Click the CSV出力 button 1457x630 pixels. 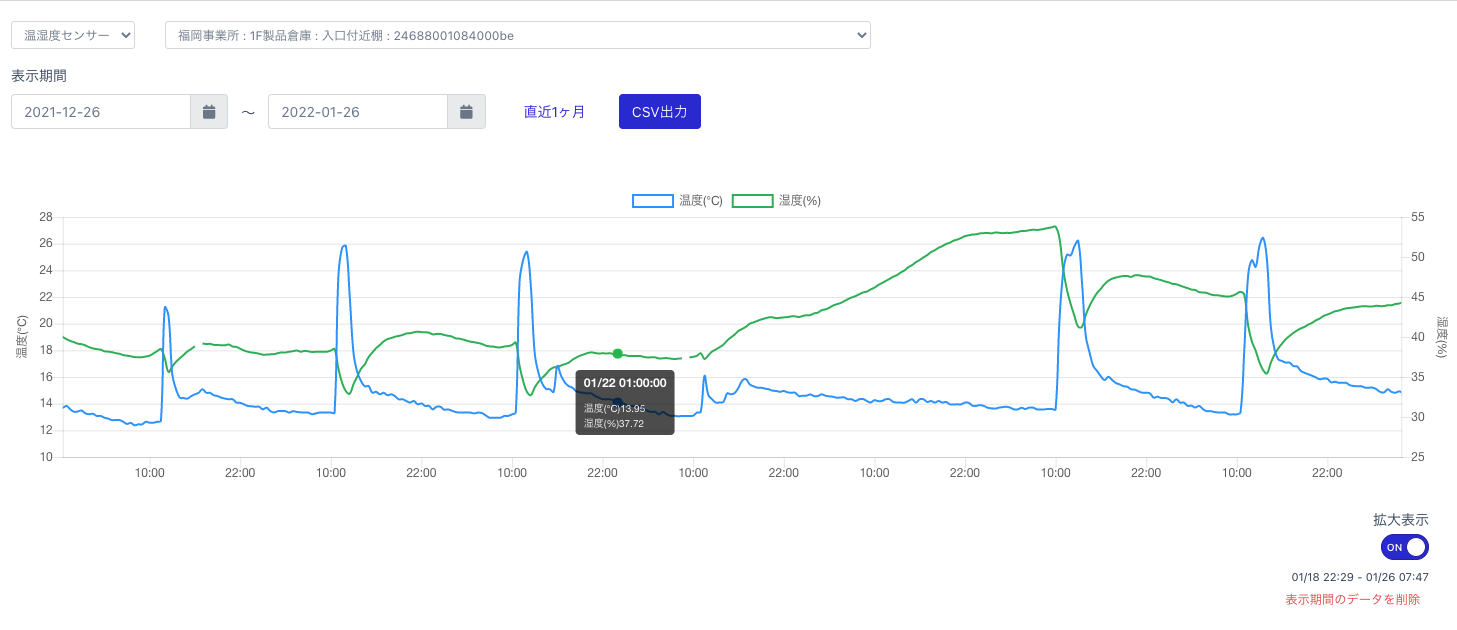660,112
